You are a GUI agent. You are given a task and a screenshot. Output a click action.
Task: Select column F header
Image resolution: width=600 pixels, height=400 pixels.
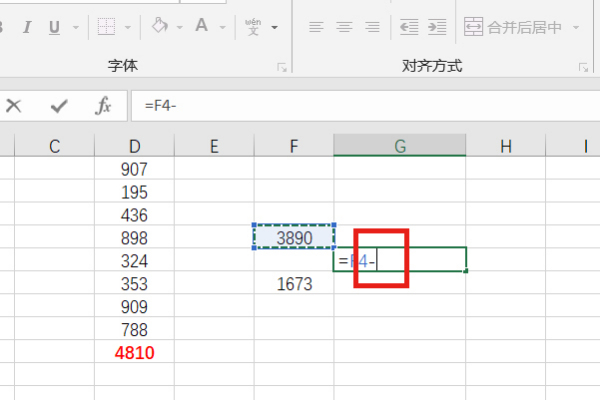tap(293, 146)
